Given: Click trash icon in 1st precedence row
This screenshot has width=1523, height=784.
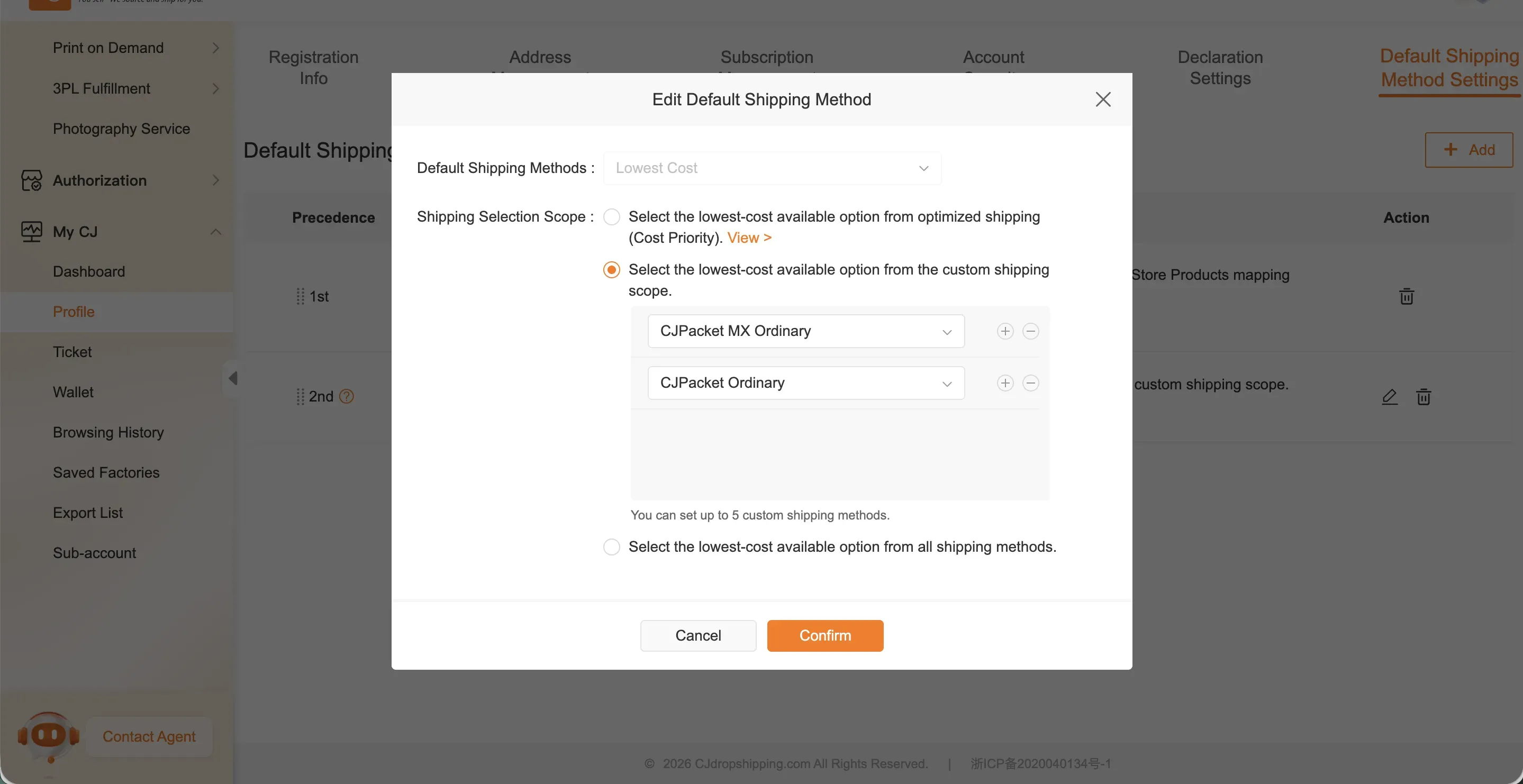Looking at the screenshot, I should [x=1407, y=296].
